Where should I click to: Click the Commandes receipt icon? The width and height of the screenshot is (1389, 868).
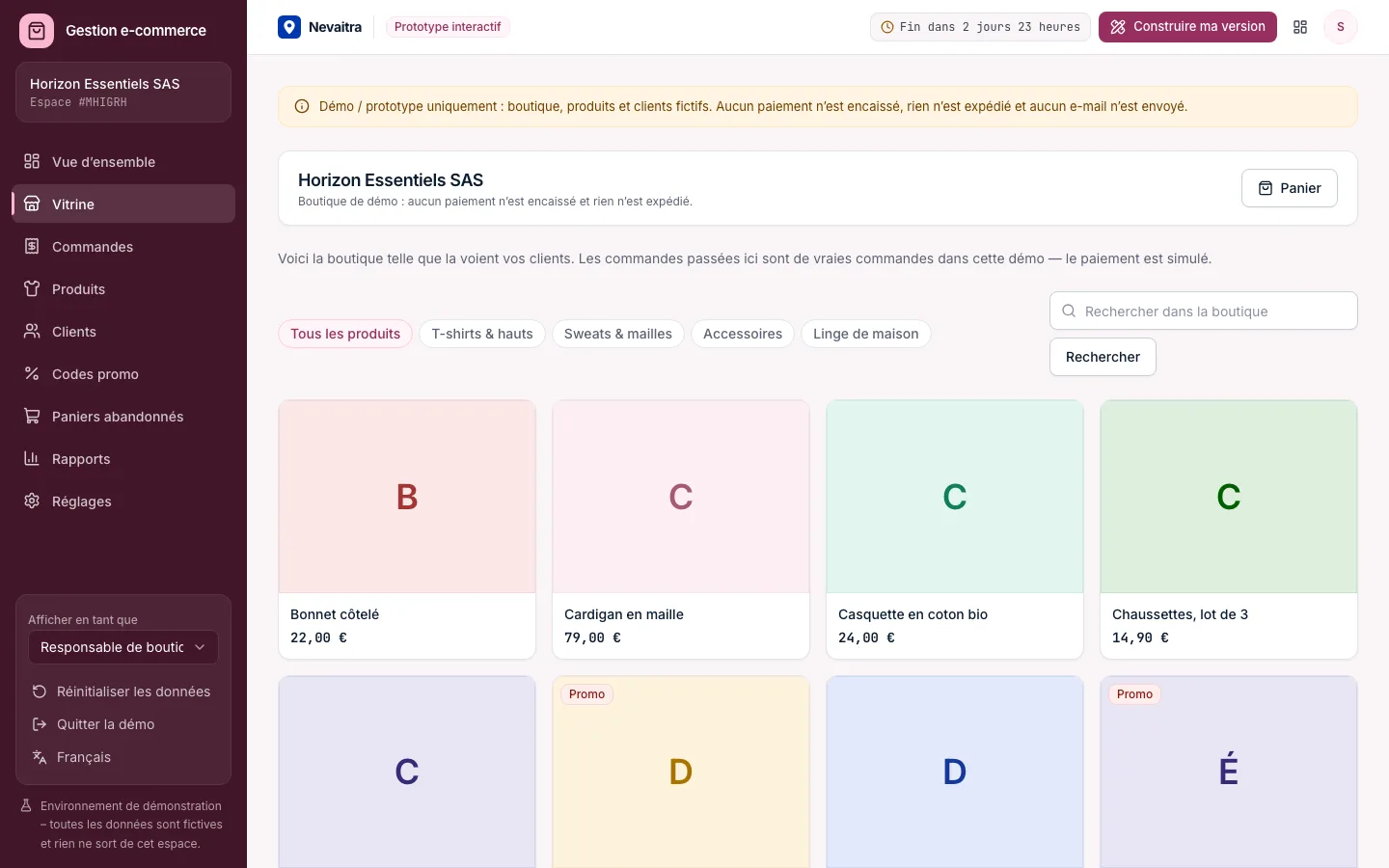point(32,246)
